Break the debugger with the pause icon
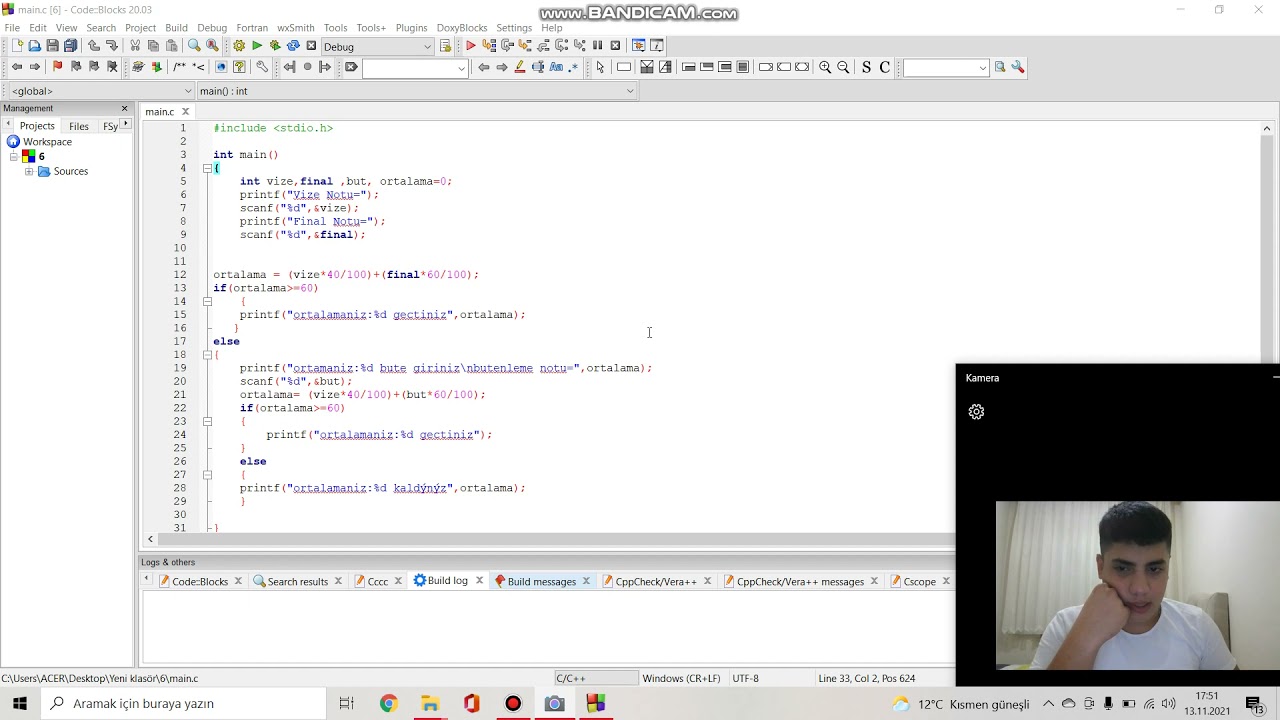The image size is (1280, 720). click(597, 46)
